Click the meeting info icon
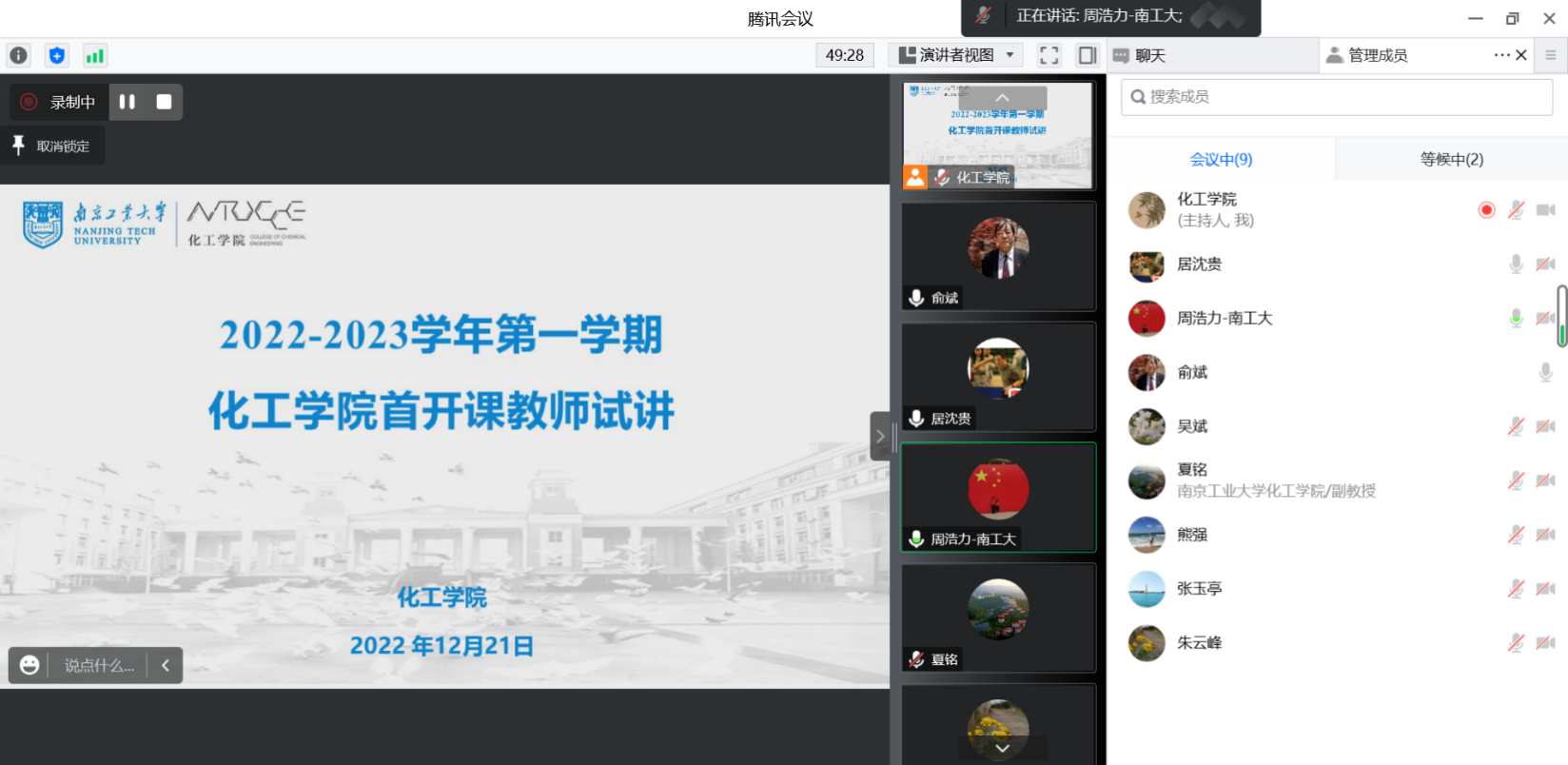 click(18, 55)
